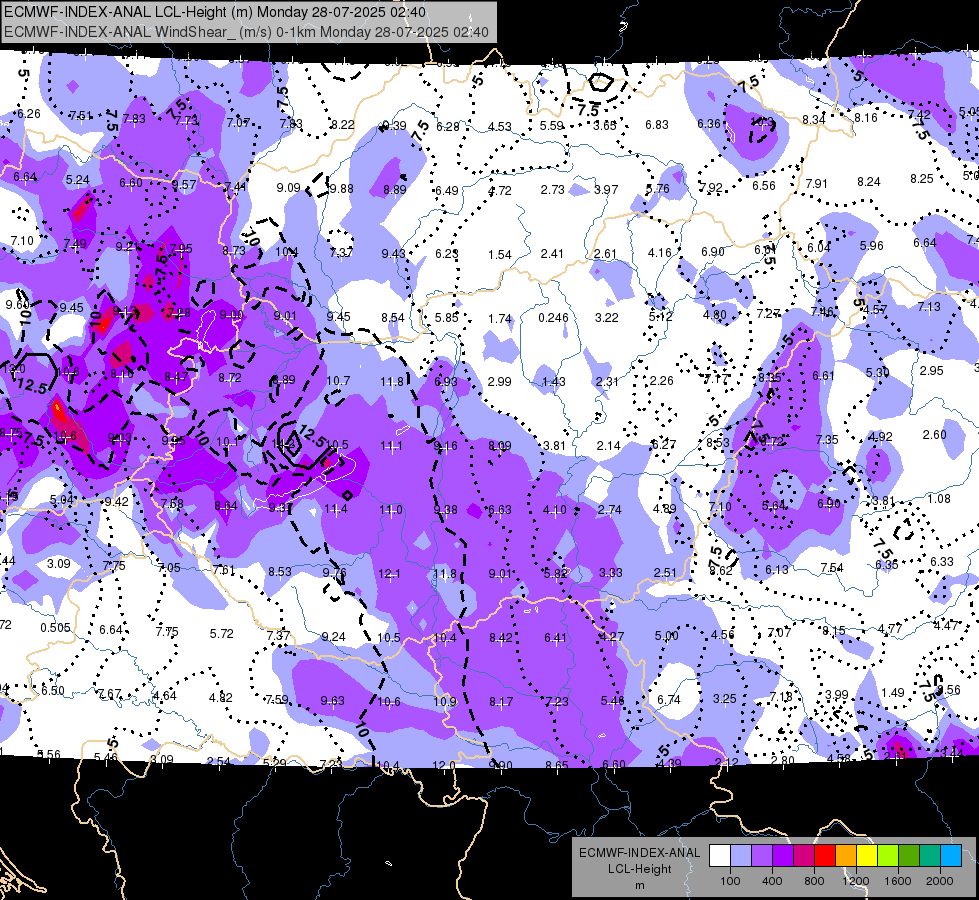Screen dimensions: 979x900
Task: Click the grid value 5.24
Action: (x=77, y=179)
